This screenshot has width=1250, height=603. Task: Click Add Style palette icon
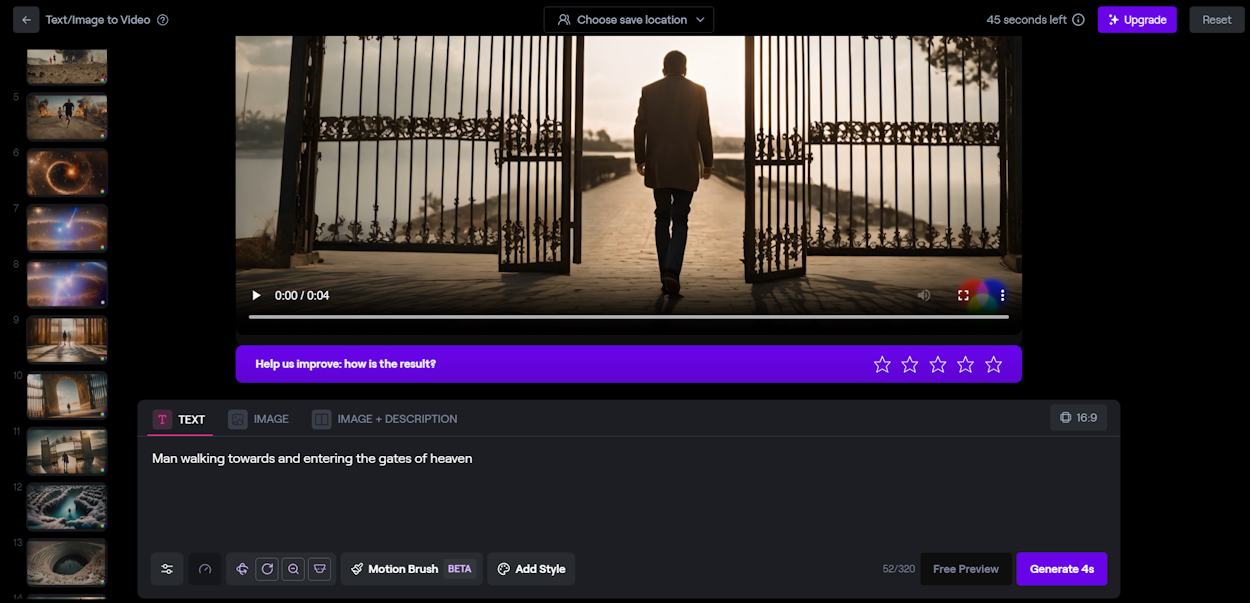[503, 569]
